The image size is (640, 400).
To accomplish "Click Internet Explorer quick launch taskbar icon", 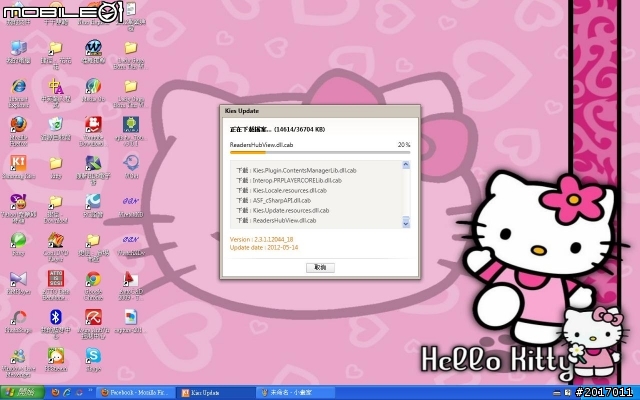I will (x=67, y=393).
